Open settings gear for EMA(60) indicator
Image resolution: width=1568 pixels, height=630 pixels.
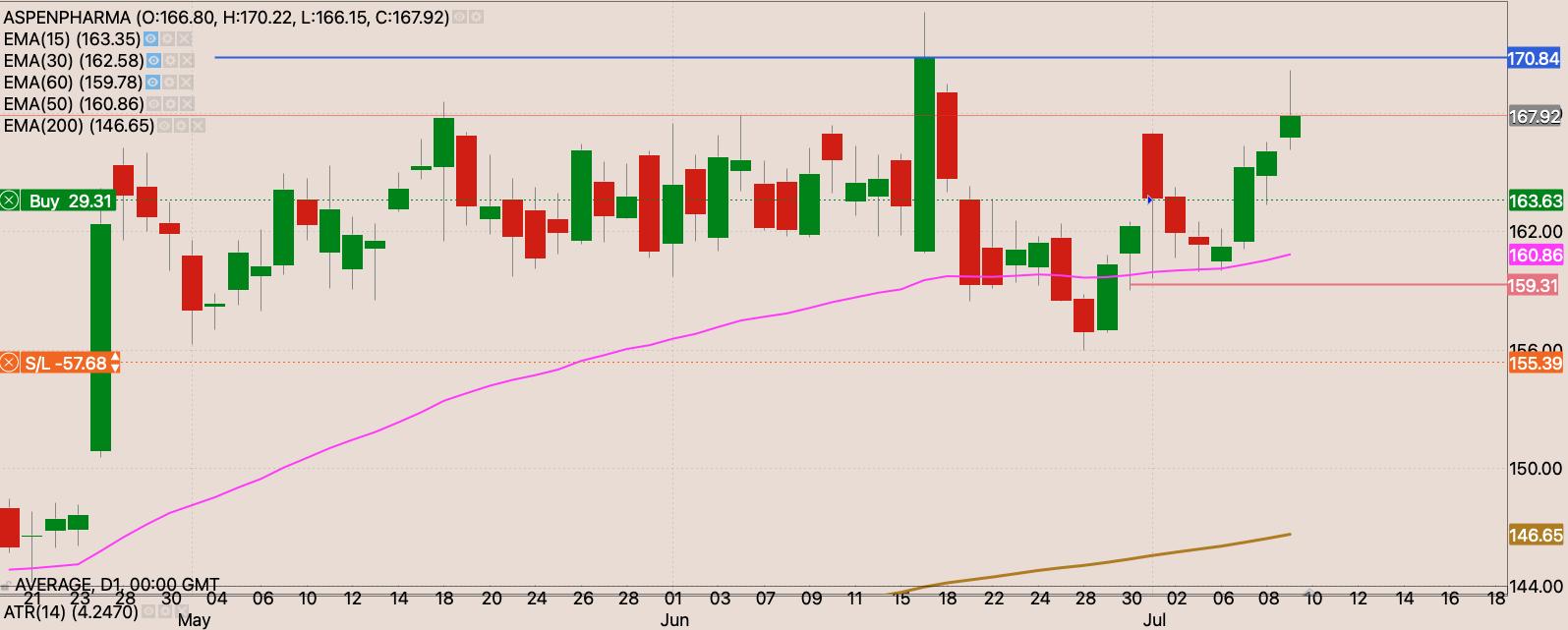coord(169,83)
